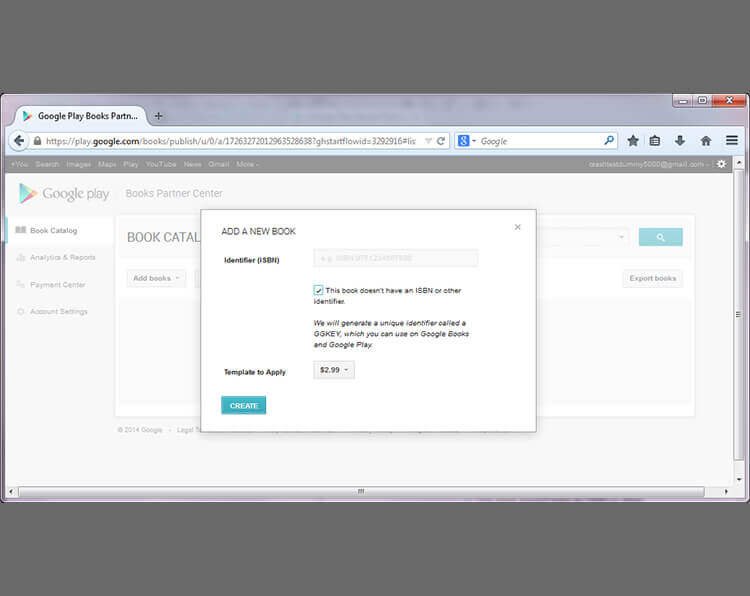Click the vertical scrollbar thumb

739,315
